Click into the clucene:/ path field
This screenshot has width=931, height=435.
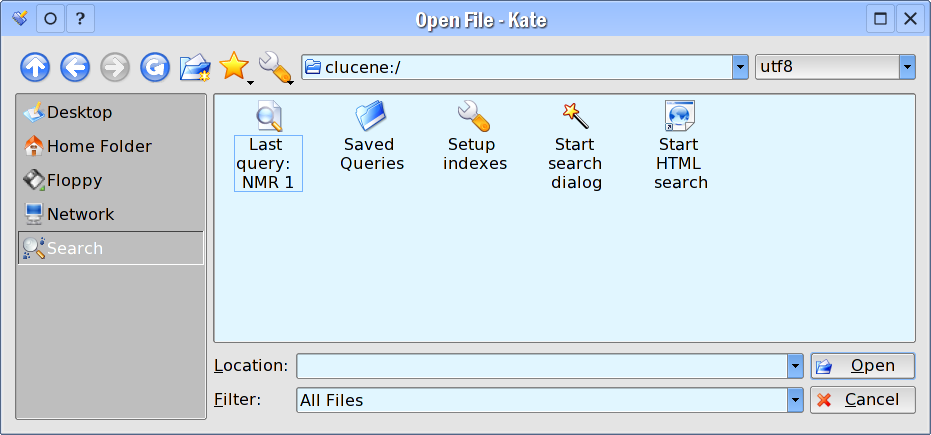(517, 67)
